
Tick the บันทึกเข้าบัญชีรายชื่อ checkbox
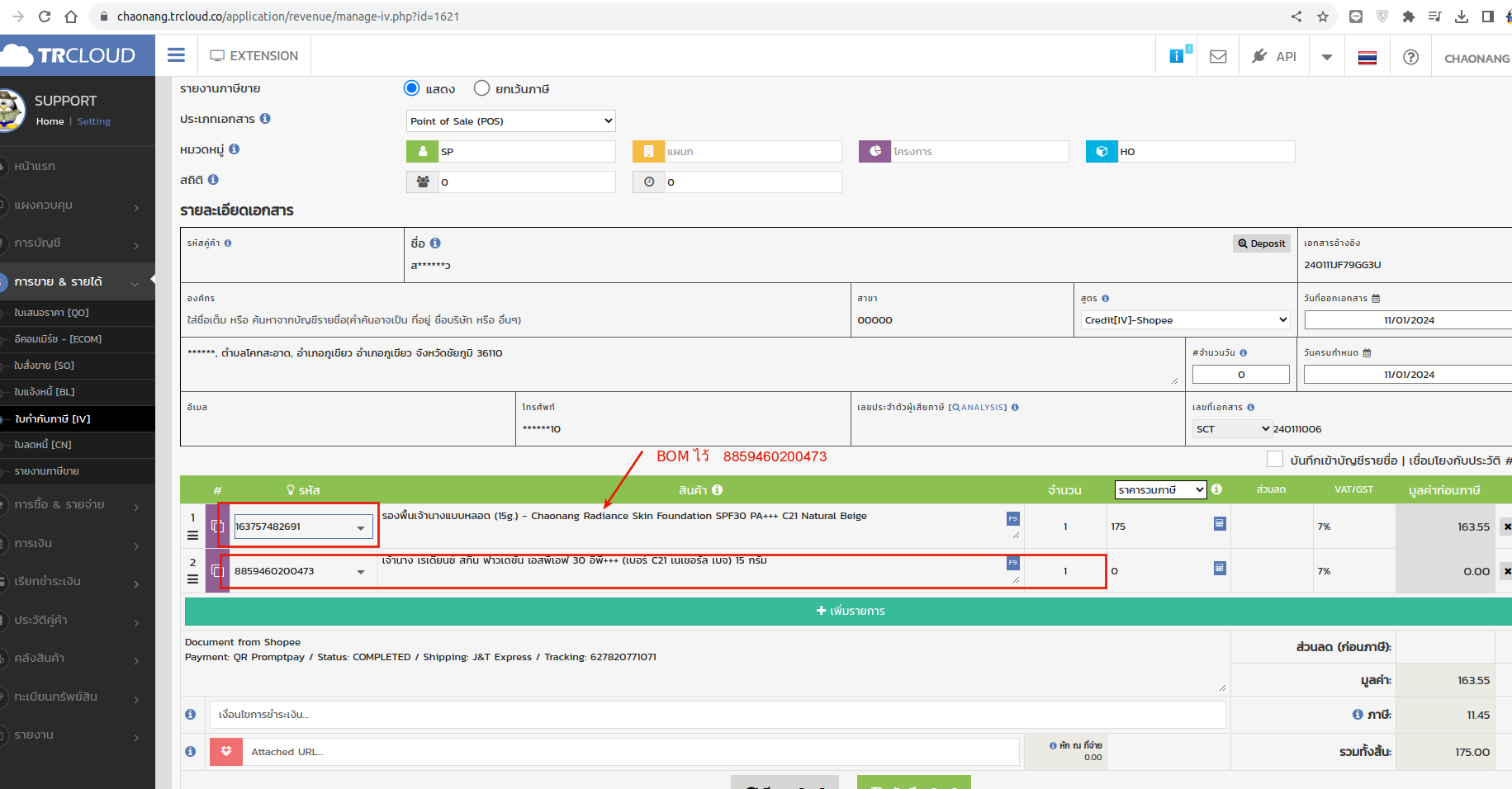[1275, 459]
